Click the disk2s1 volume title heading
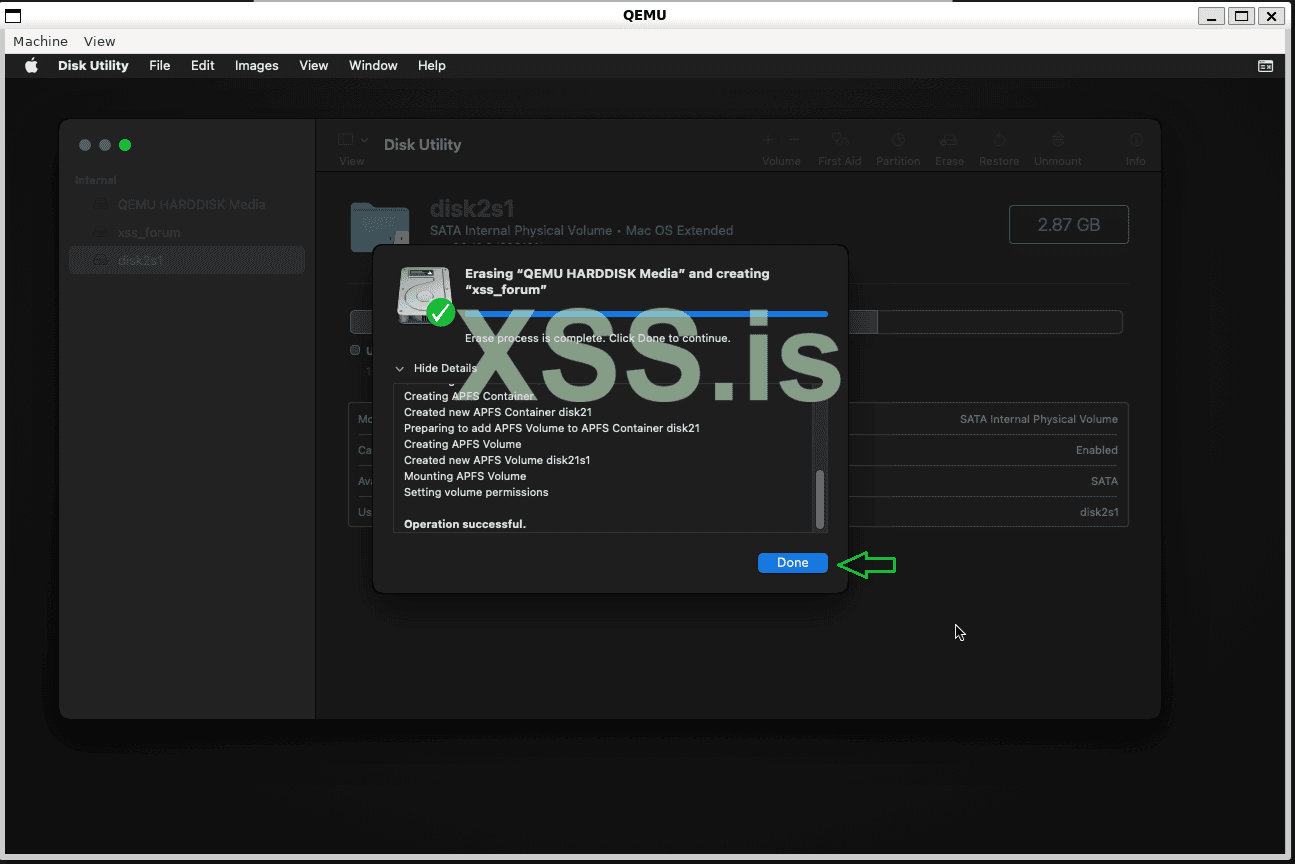Screen dimensions: 1295x864 [472, 209]
